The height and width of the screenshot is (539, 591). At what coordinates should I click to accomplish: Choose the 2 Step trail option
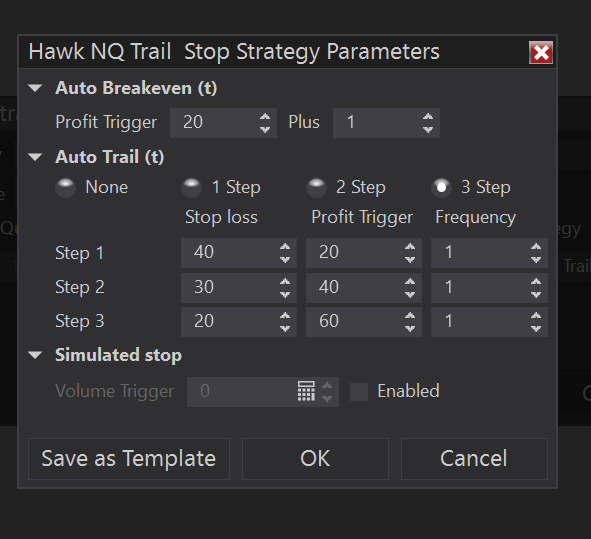(x=316, y=187)
